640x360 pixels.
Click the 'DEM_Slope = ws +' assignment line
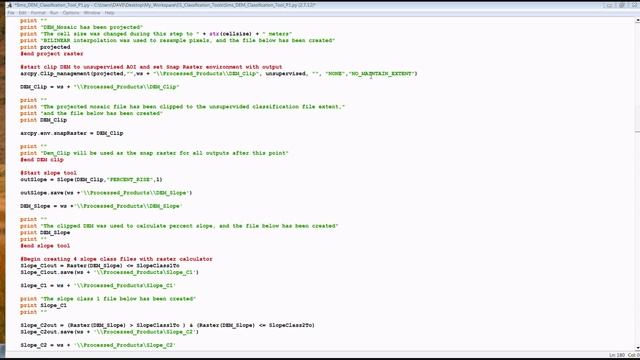(101, 206)
